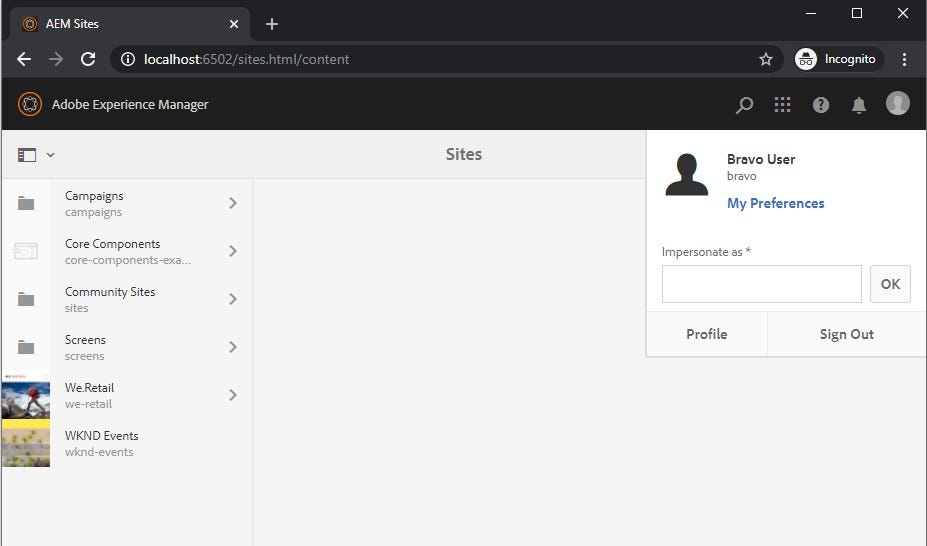Viewport: 927px width, 546px height.
Task: Select the WKND Events thumbnail
Action: tap(25, 443)
